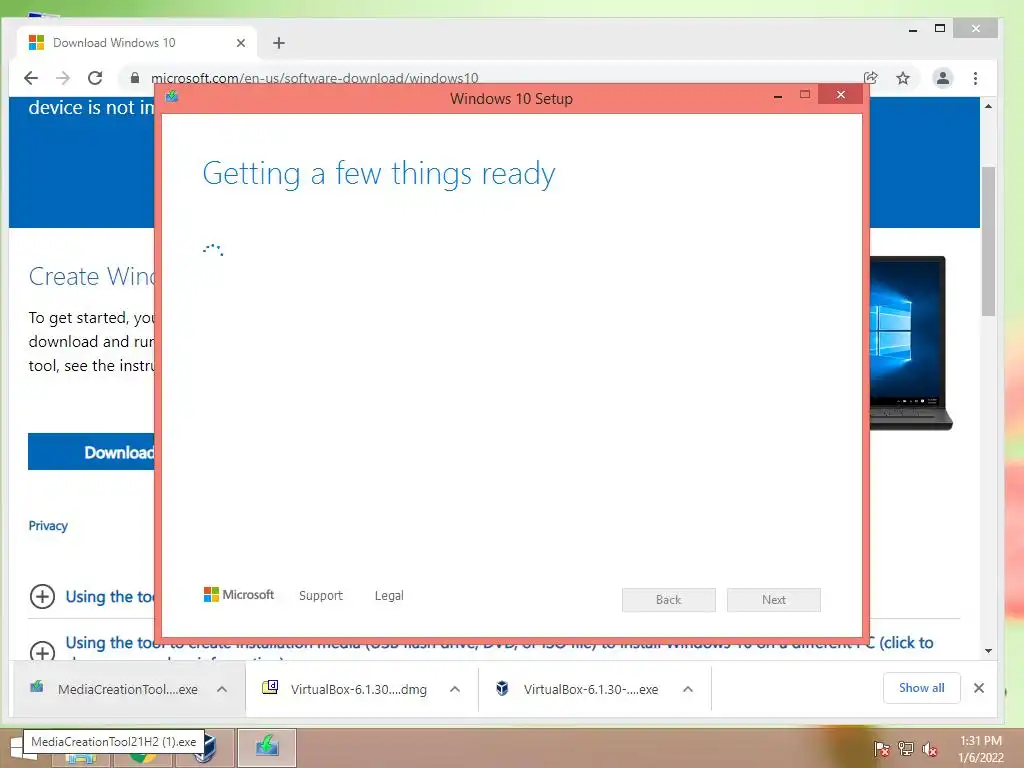Reload the Download Windows 10 page

click(x=95, y=78)
